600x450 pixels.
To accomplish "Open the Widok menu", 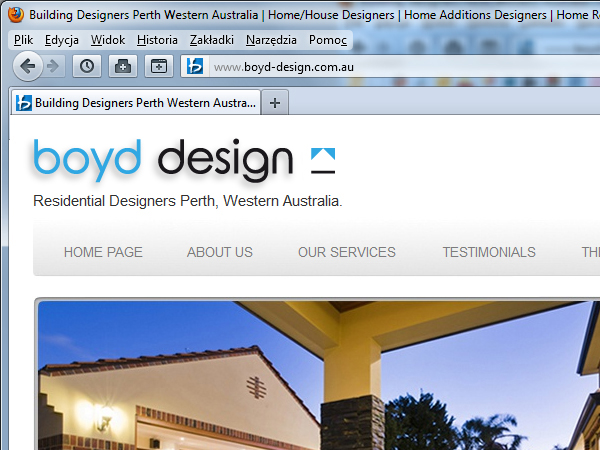I will point(108,40).
